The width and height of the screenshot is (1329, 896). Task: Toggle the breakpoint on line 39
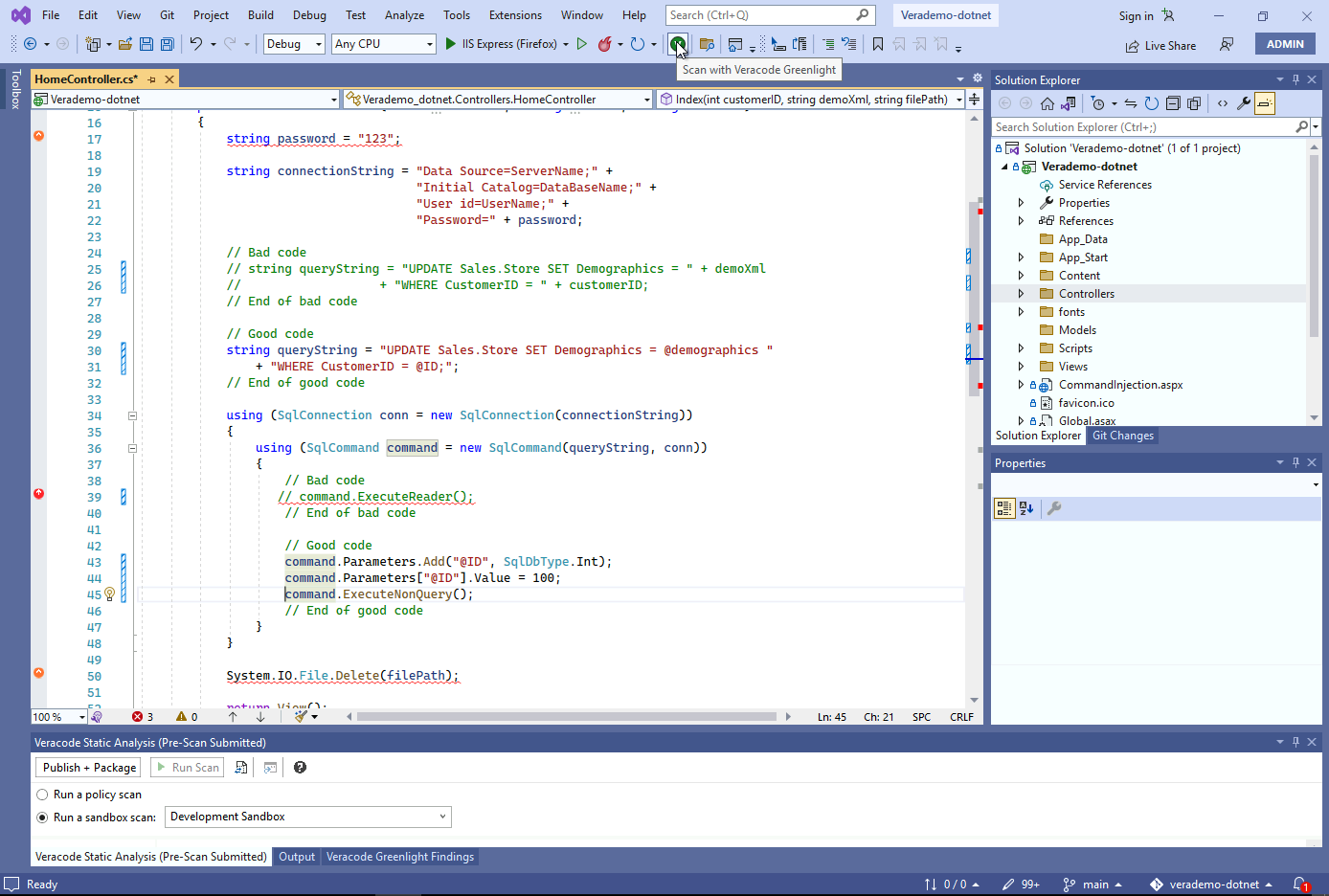[x=39, y=494]
